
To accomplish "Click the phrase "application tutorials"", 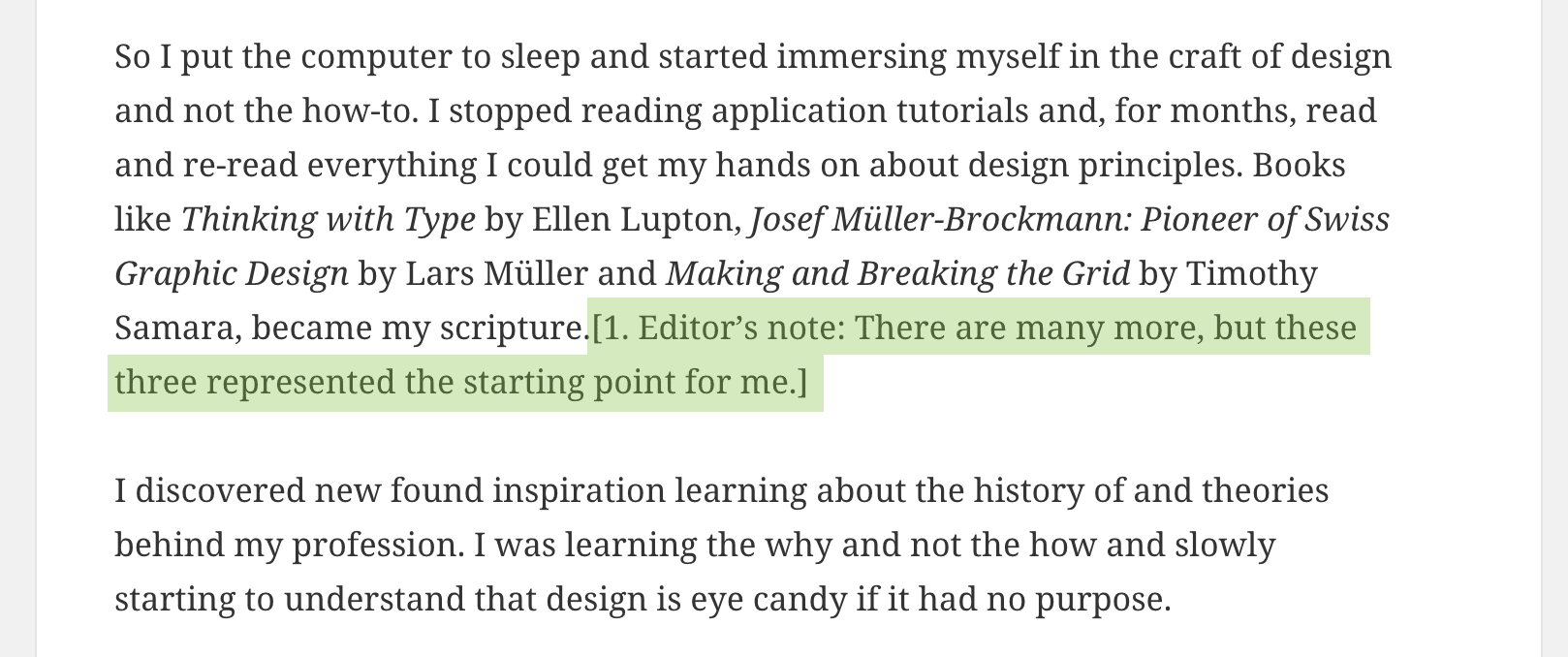I will [x=799, y=111].
